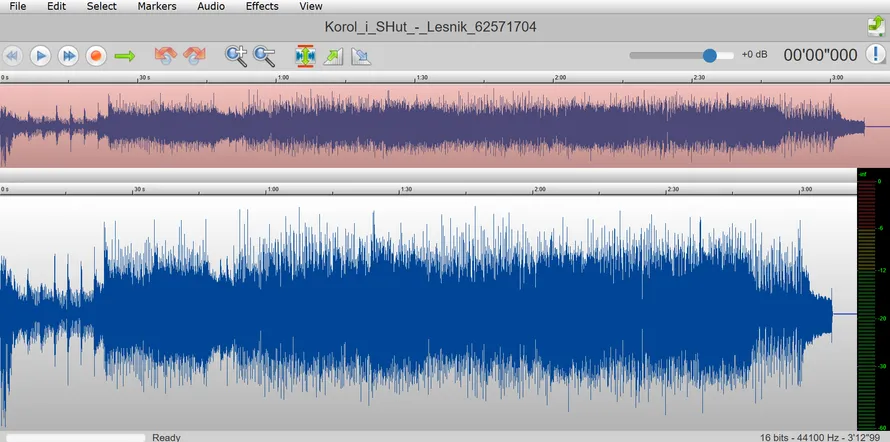Zoom in with the magnifier plus icon
Image resolution: width=890 pixels, height=442 pixels.
[236, 56]
